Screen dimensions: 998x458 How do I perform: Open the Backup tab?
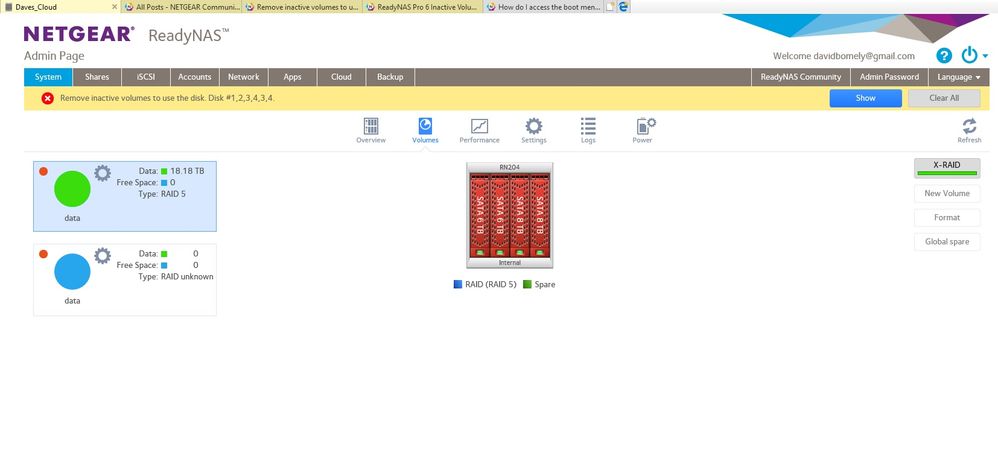tap(390, 77)
